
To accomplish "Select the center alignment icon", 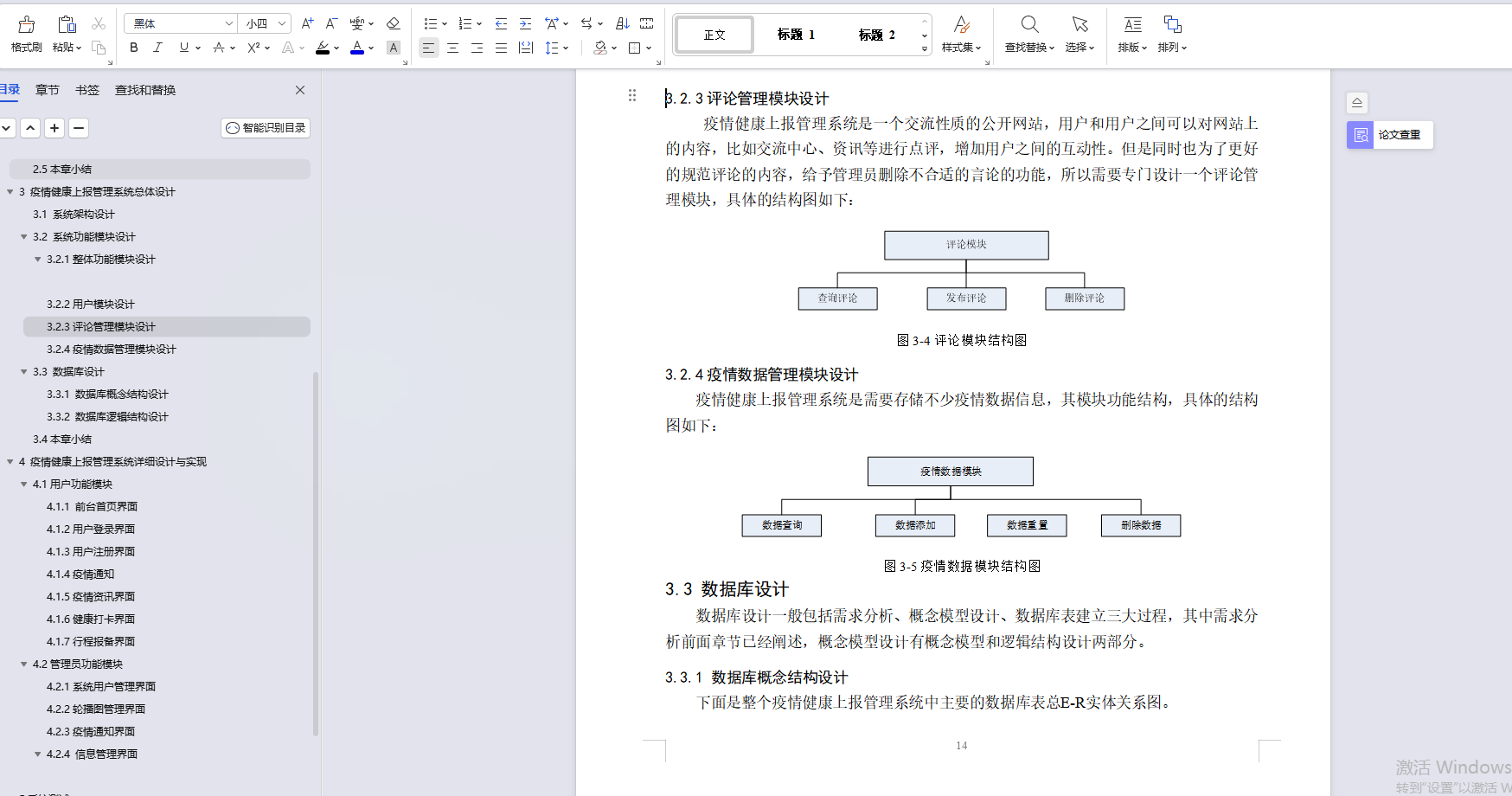I will pyautogui.click(x=452, y=48).
